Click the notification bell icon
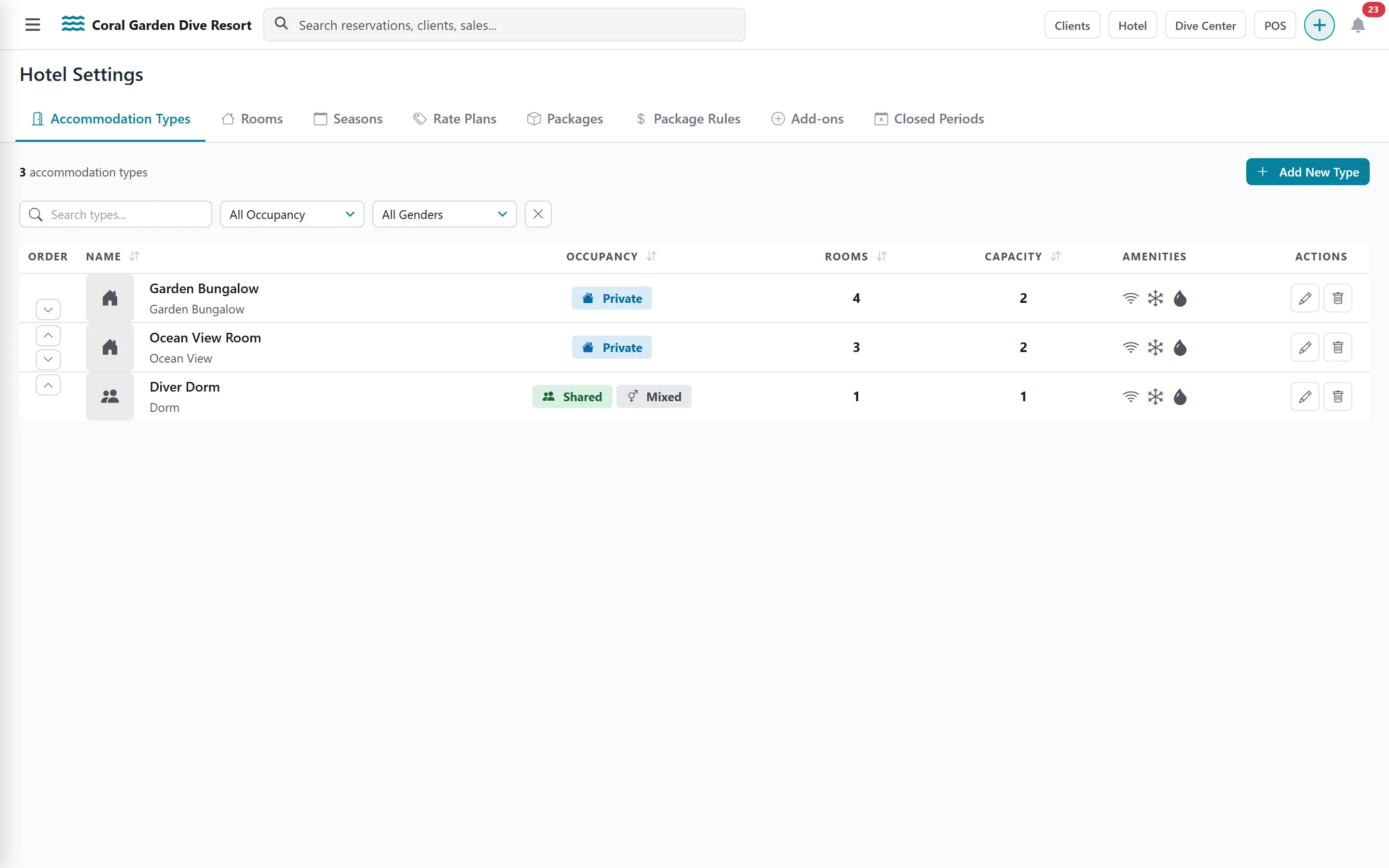Screen dimensions: 1389x868 click(x=1358, y=25)
